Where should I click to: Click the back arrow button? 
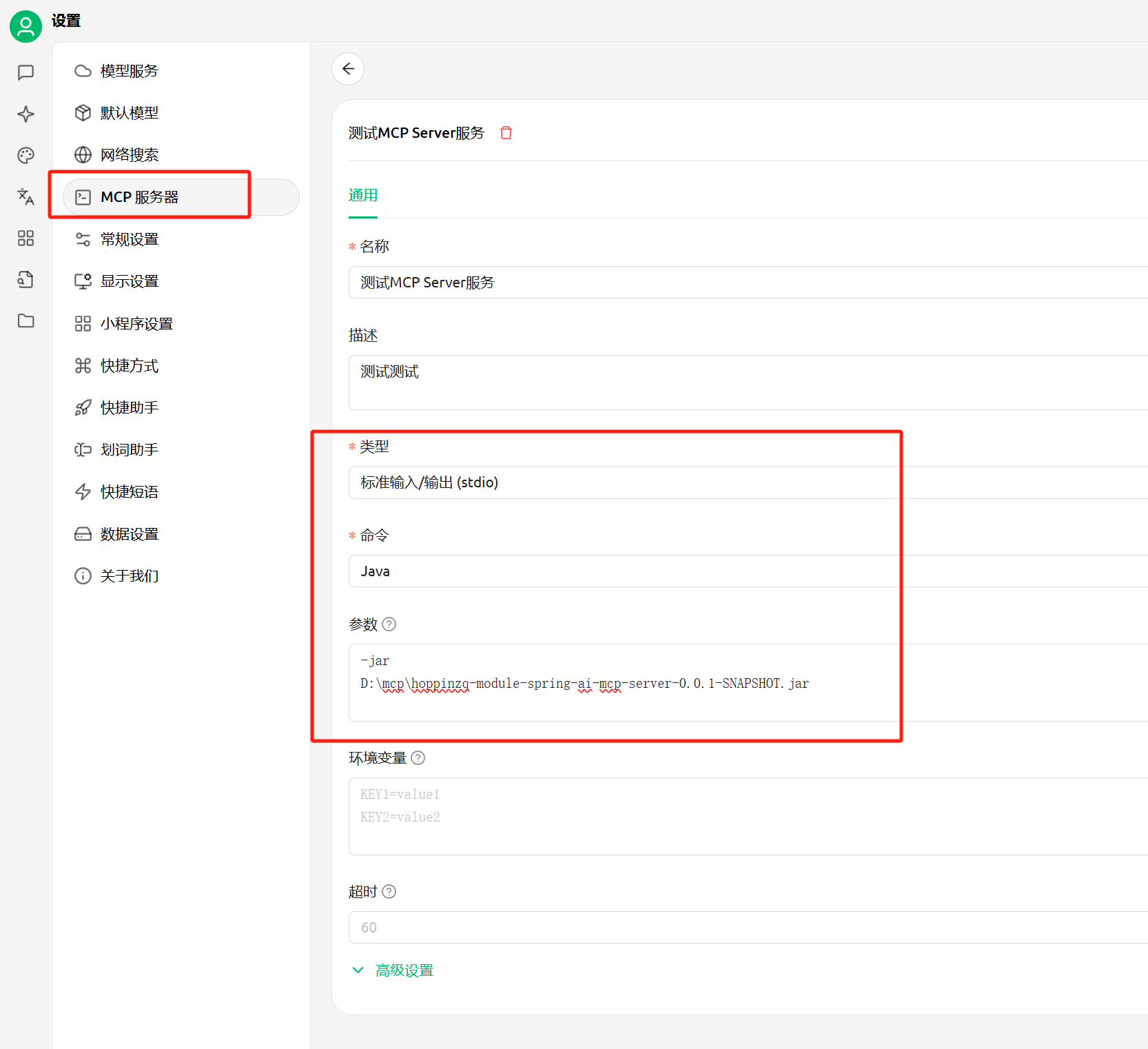pyautogui.click(x=348, y=69)
